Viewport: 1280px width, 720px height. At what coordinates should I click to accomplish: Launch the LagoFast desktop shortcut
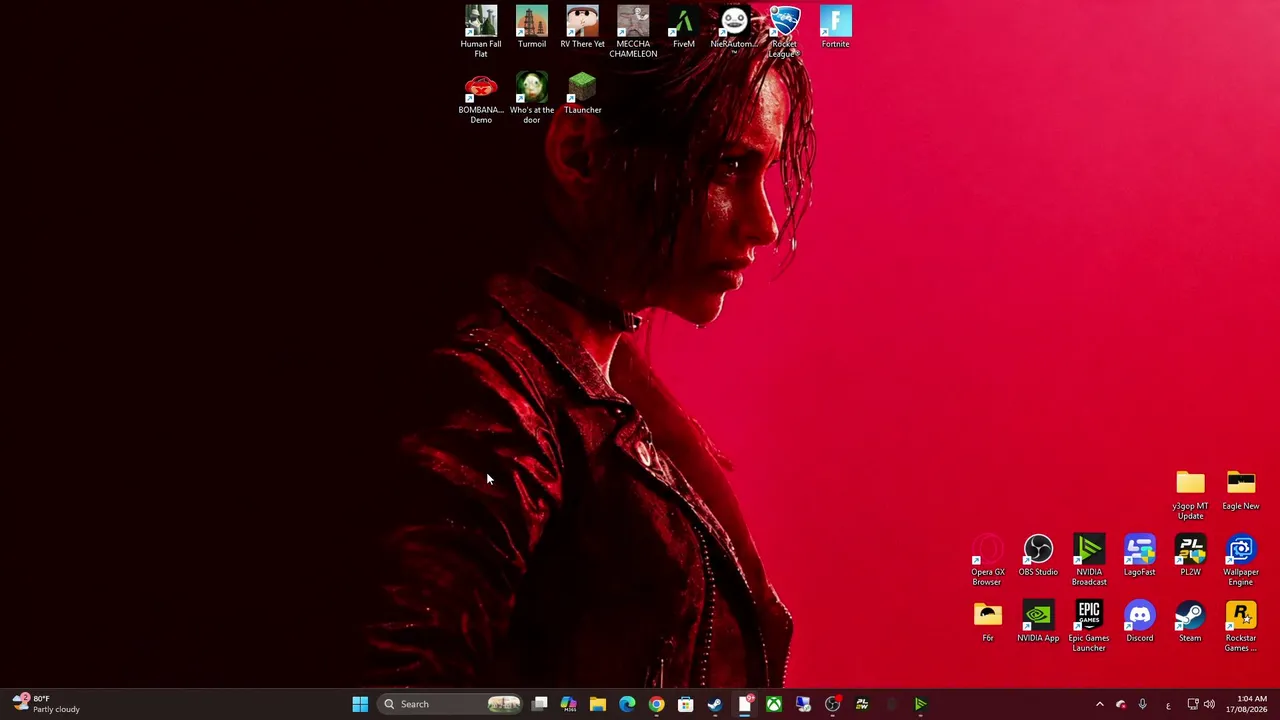pyautogui.click(x=1140, y=555)
